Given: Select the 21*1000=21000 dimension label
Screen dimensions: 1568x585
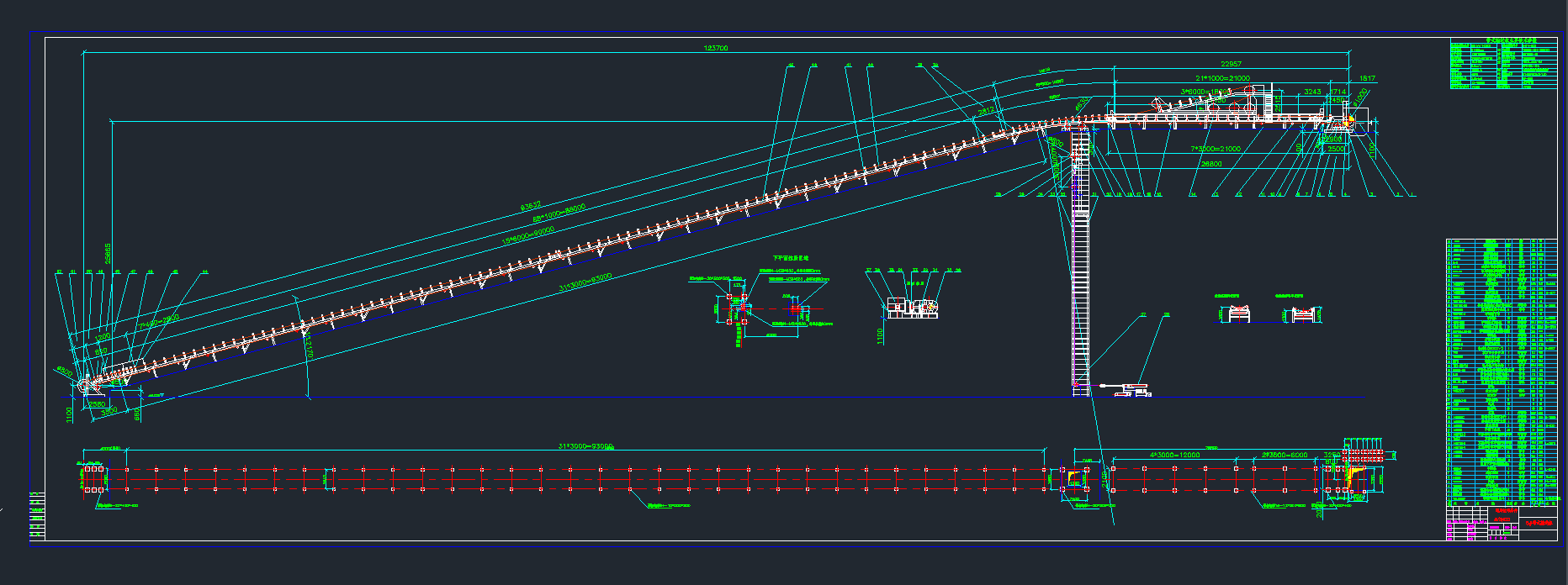Looking at the screenshot, I should click(x=1222, y=78).
